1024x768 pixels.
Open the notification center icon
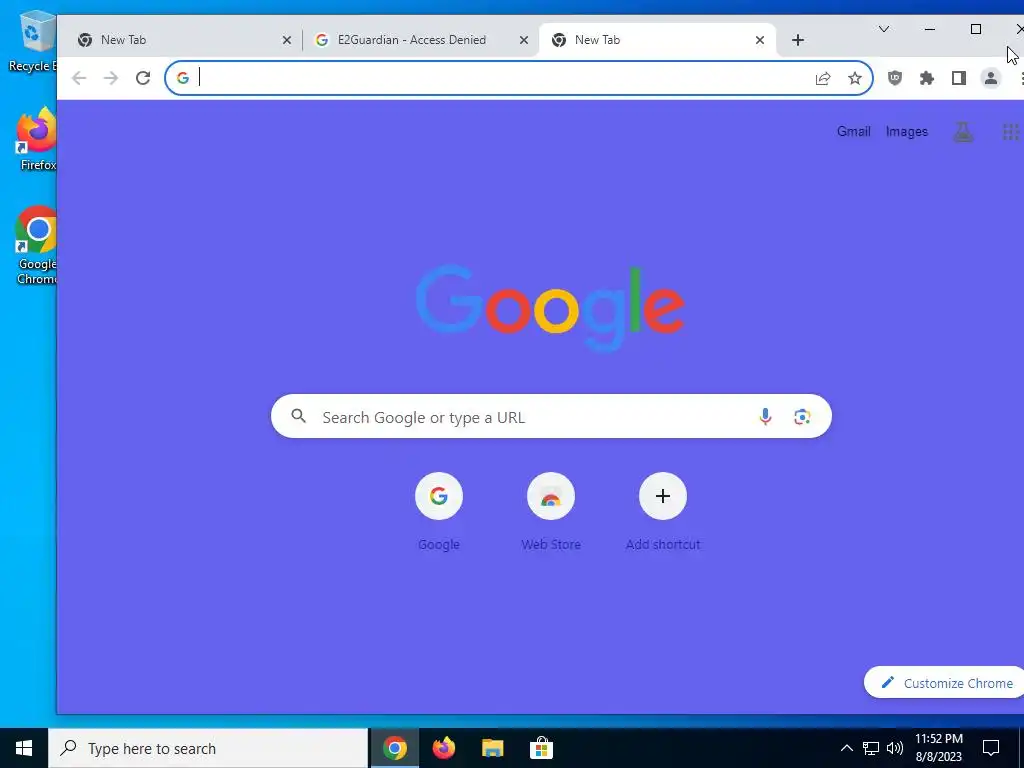(x=991, y=748)
